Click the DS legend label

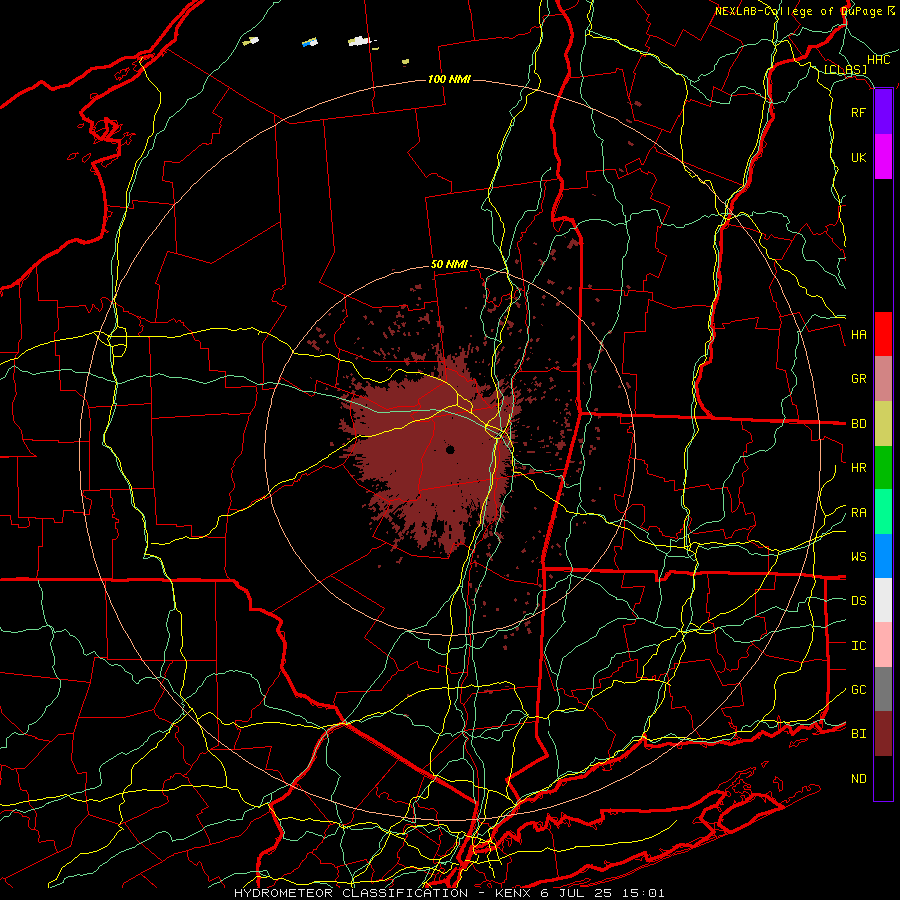pos(858,601)
